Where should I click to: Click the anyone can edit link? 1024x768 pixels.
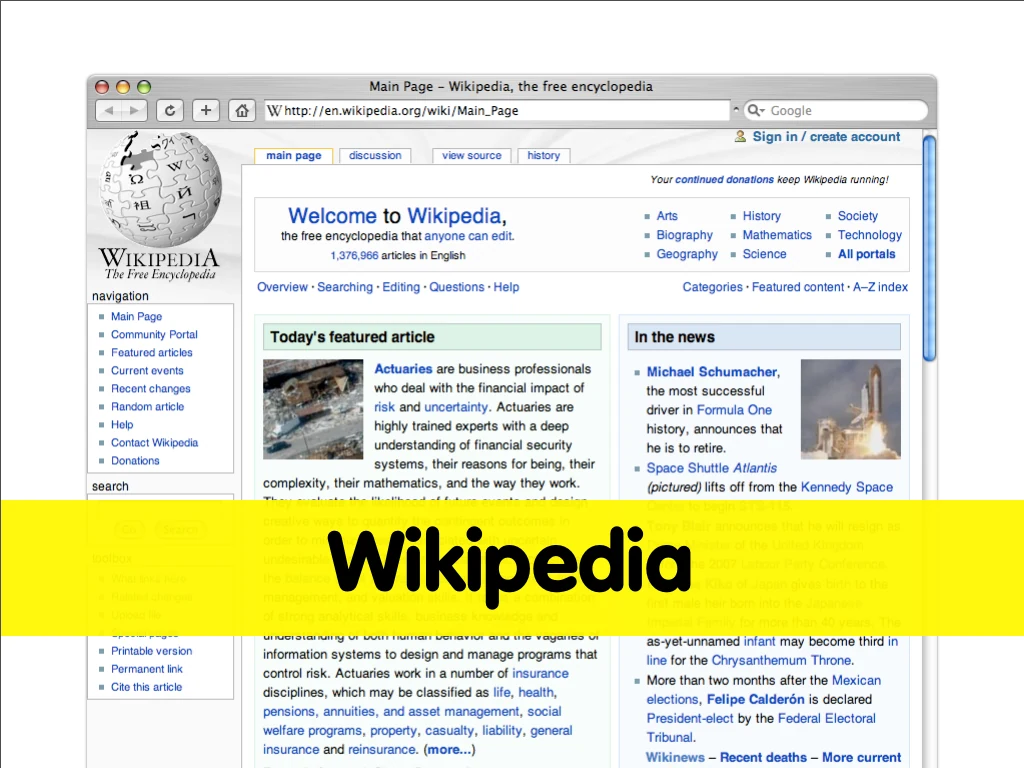(468, 236)
